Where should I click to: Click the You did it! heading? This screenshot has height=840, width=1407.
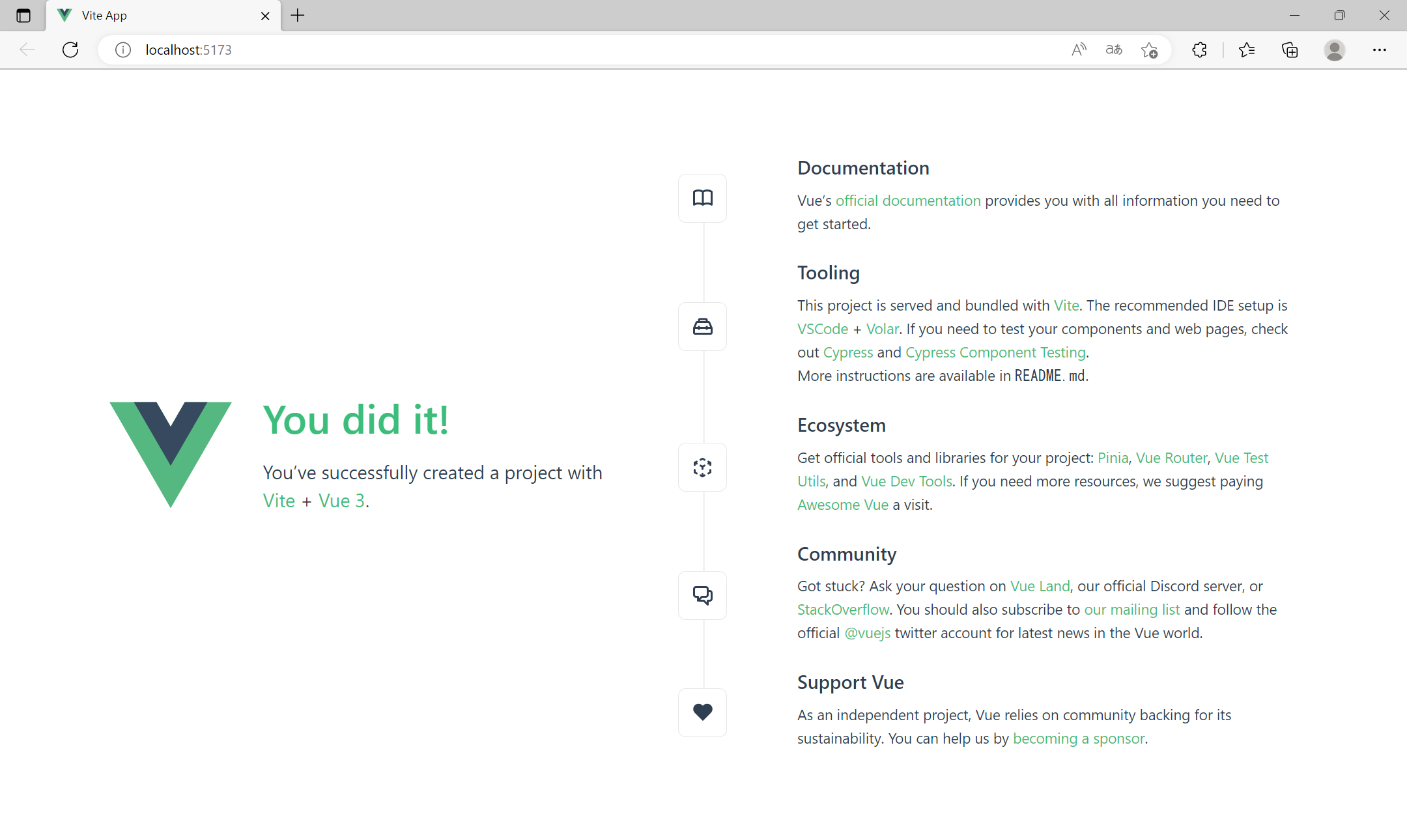(356, 420)
